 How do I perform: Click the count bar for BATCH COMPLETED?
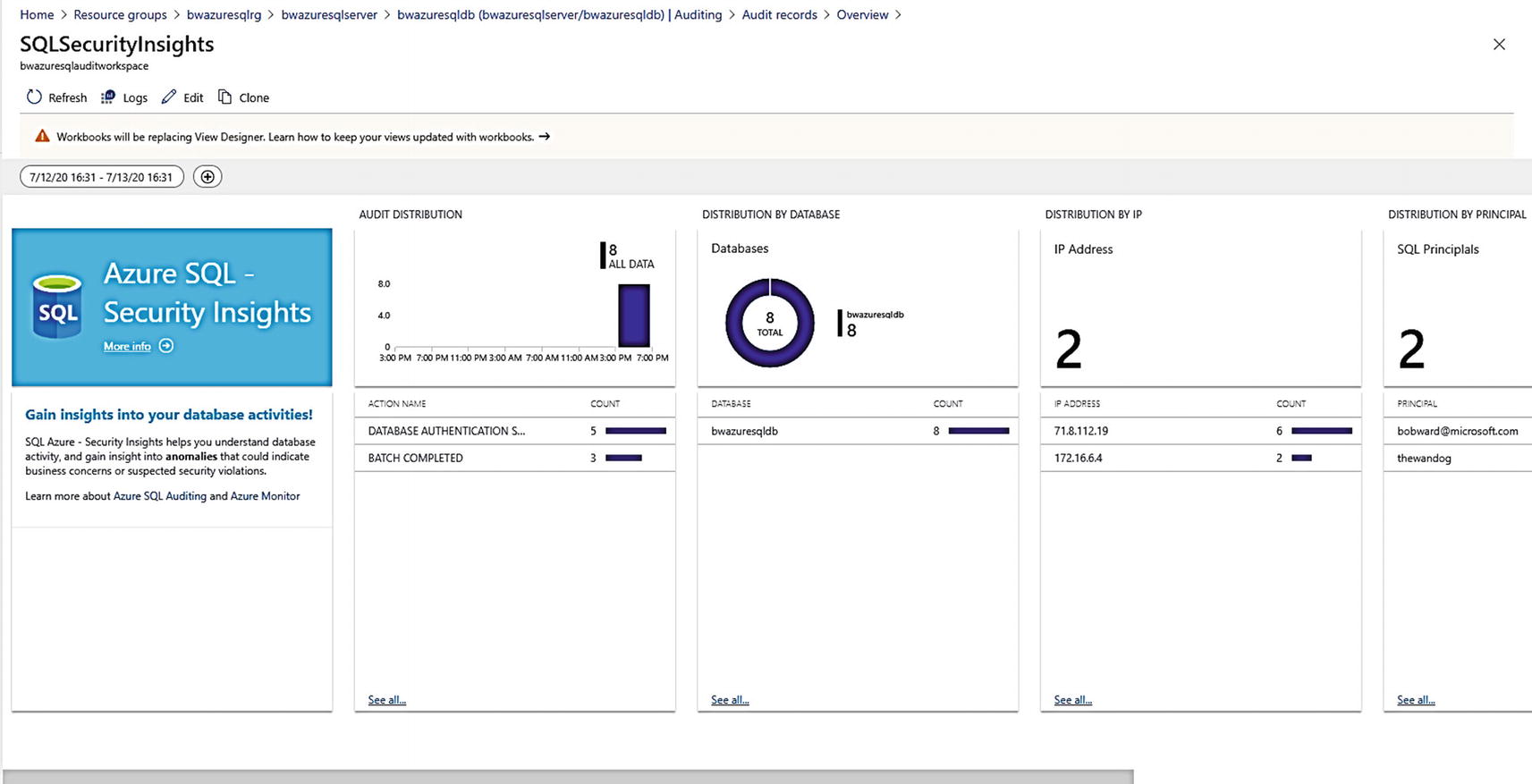tap(623, 458)
